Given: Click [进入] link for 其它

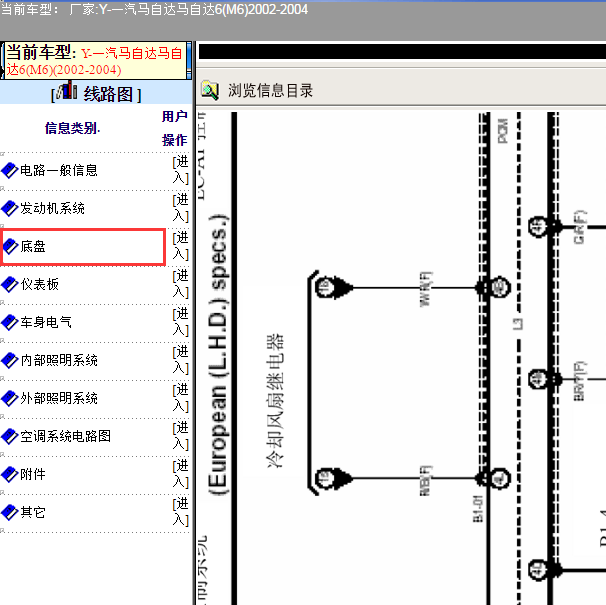Looking at the screenshot, I should pyautogui.click(x=180, y=512).
